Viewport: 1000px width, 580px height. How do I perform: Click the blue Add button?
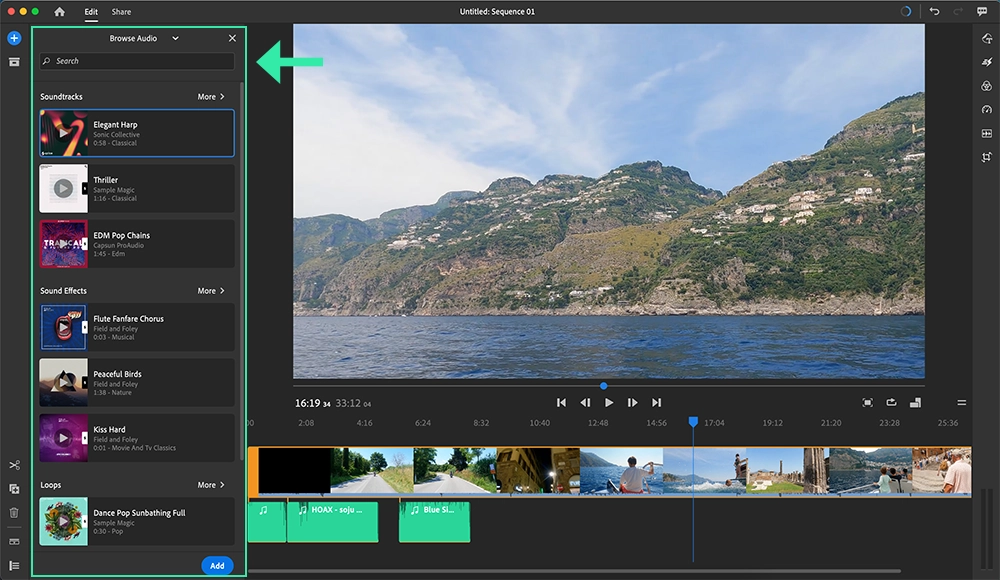[x=217, y=565]
